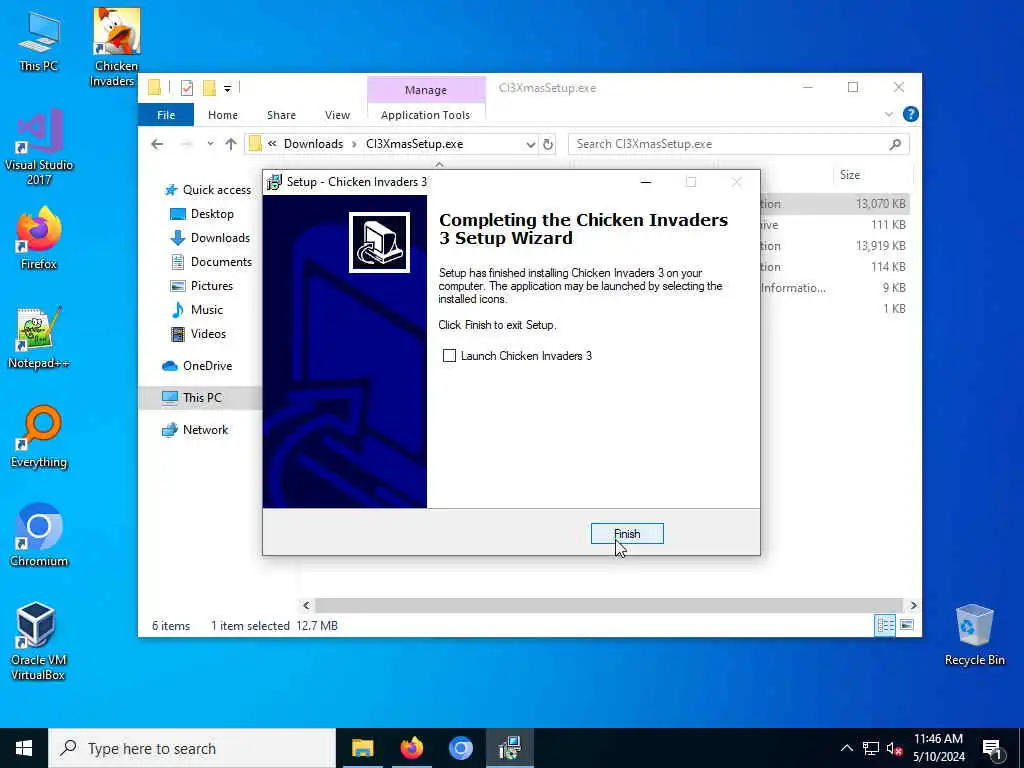
Task: Open the Windows Start menu
Action: click(24, 748)
